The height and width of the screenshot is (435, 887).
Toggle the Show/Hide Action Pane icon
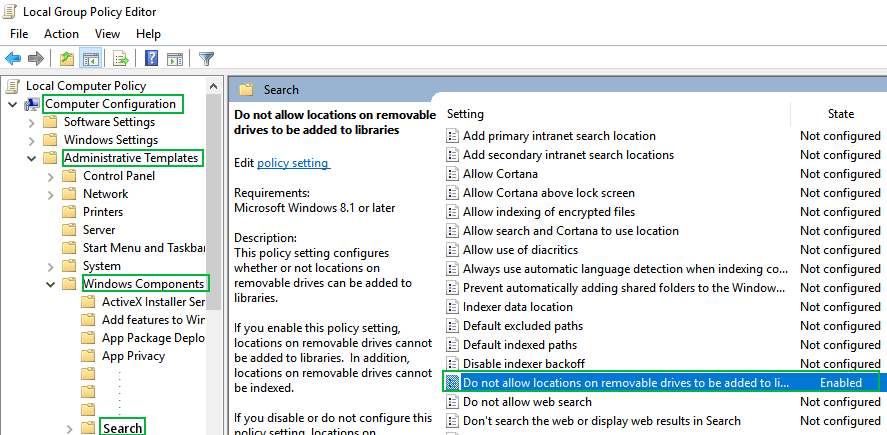click(x=175, y=59)
